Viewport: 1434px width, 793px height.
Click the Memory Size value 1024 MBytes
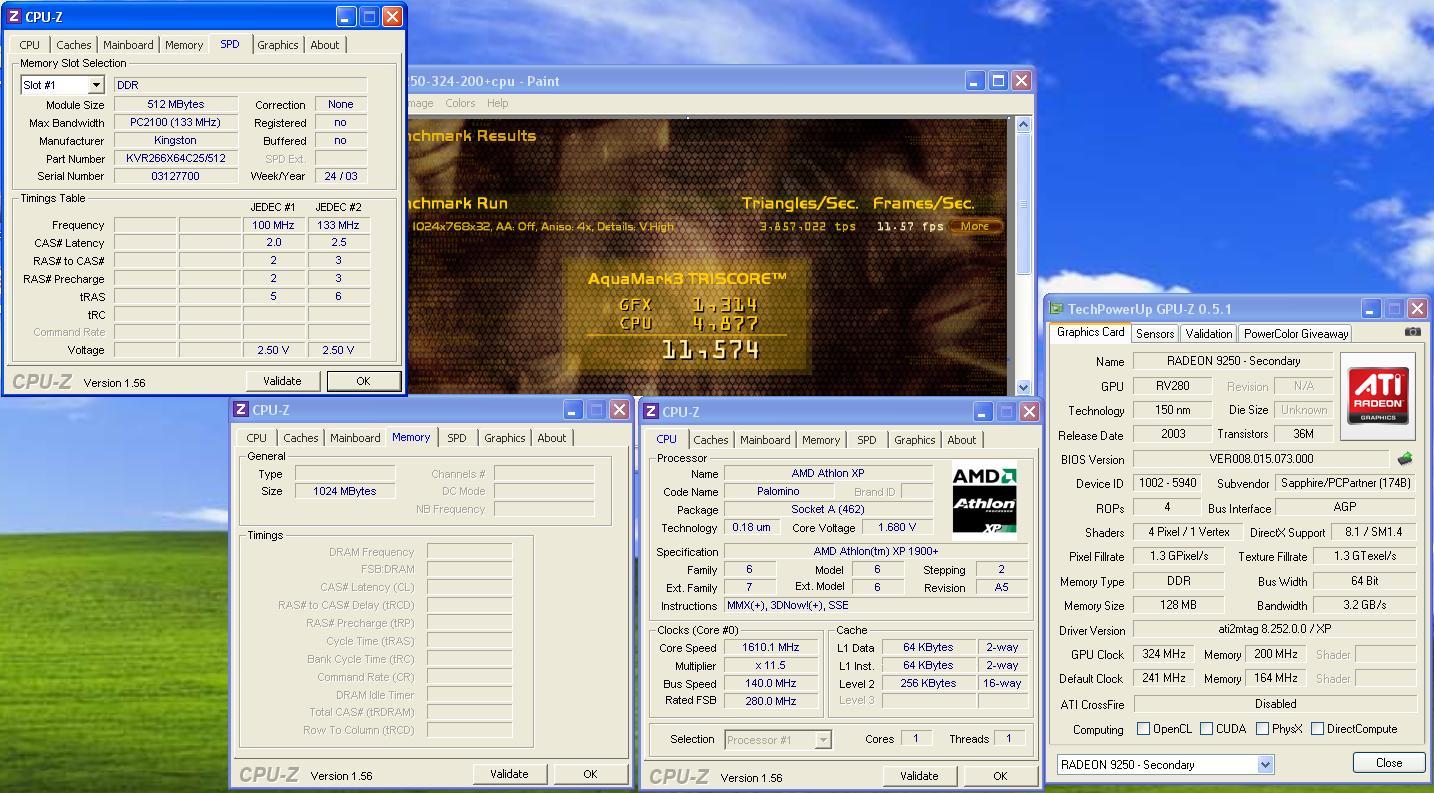coord(344,491)
